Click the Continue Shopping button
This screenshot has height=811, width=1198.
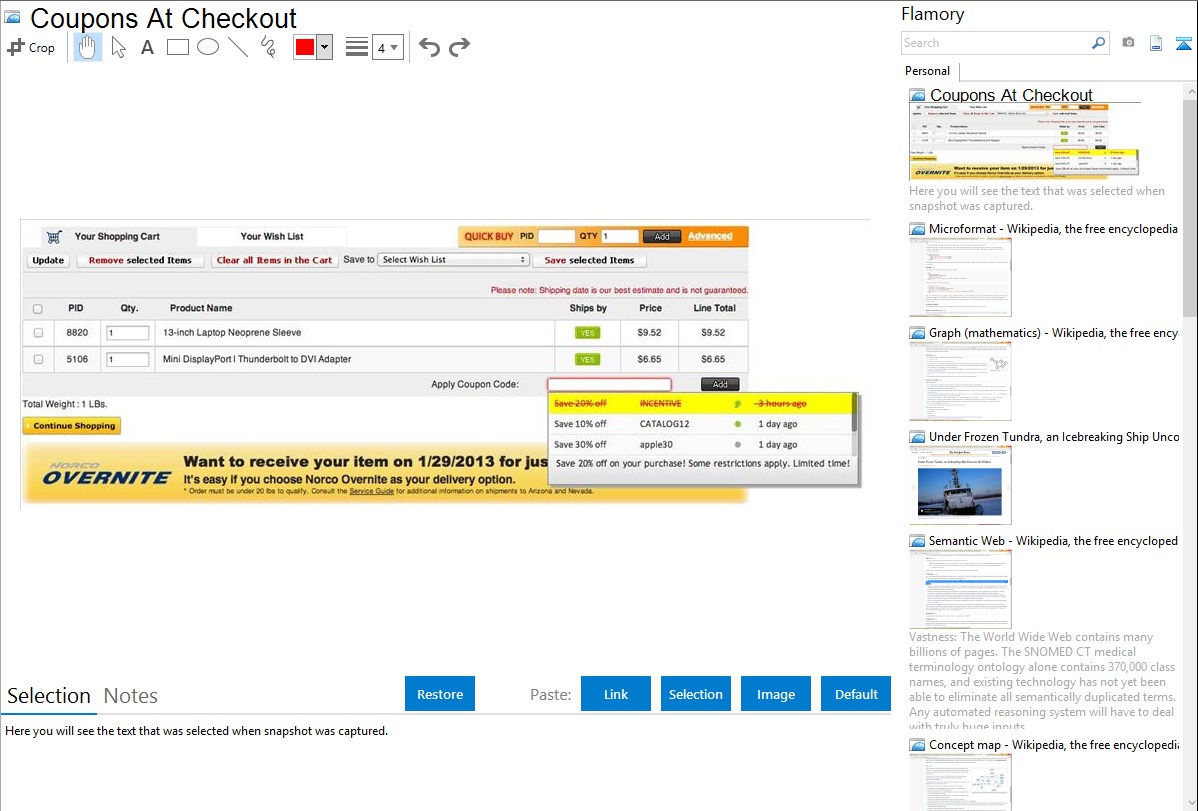72,426
